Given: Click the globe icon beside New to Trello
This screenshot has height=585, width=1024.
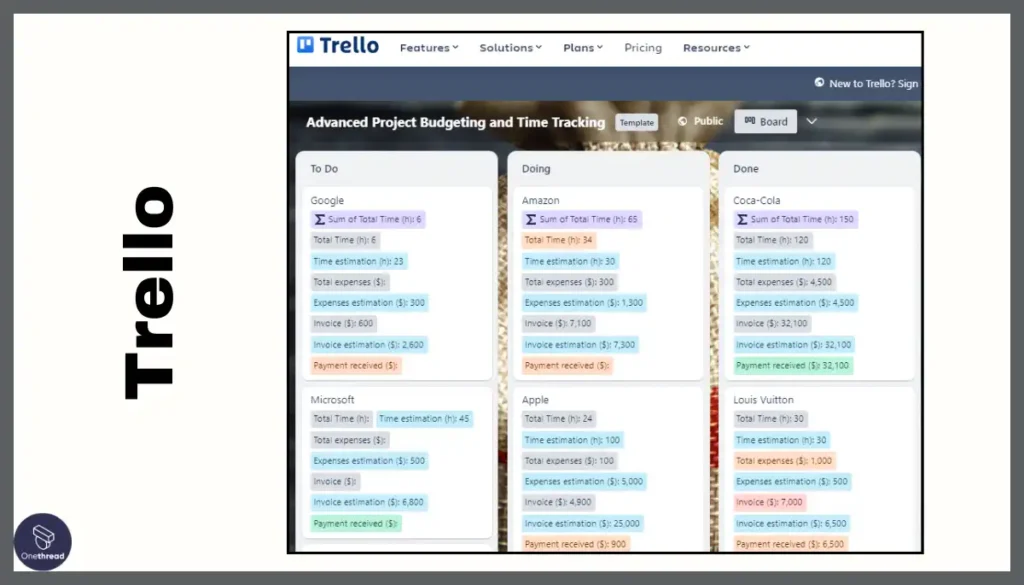Looking at the screenshot, I should pos(819,83).
